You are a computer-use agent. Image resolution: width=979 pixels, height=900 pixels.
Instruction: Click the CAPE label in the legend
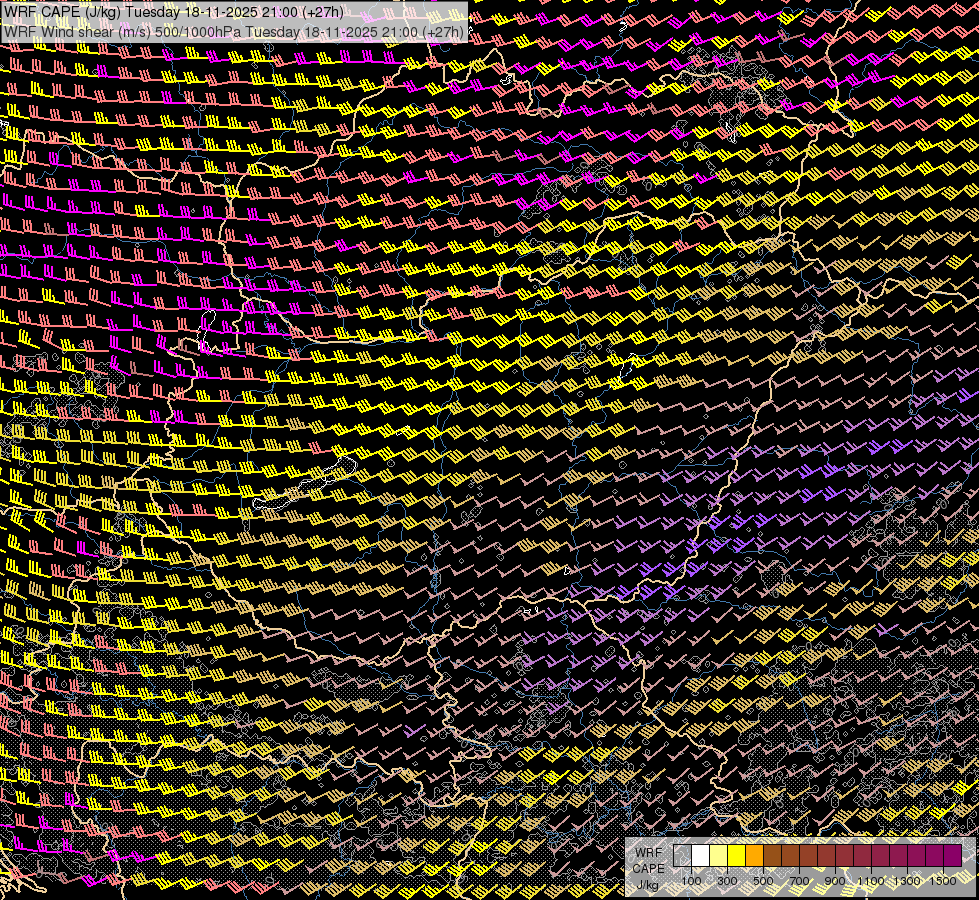tap(649, 869)
